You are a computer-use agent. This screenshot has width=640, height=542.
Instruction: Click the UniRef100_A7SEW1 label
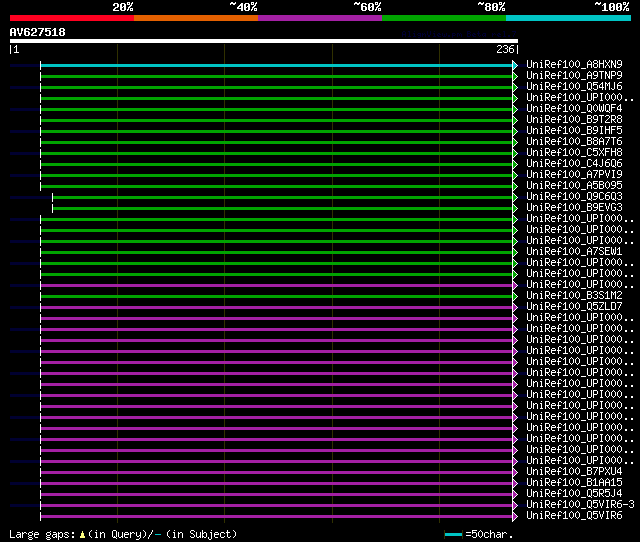click(574, 252)
